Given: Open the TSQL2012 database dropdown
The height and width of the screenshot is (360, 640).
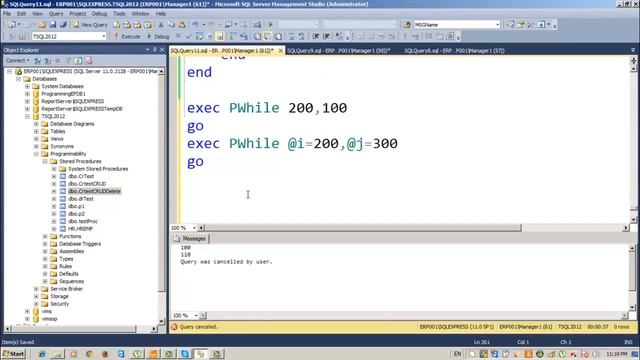Looking at the screenshot, I should (x=104, y=36).
